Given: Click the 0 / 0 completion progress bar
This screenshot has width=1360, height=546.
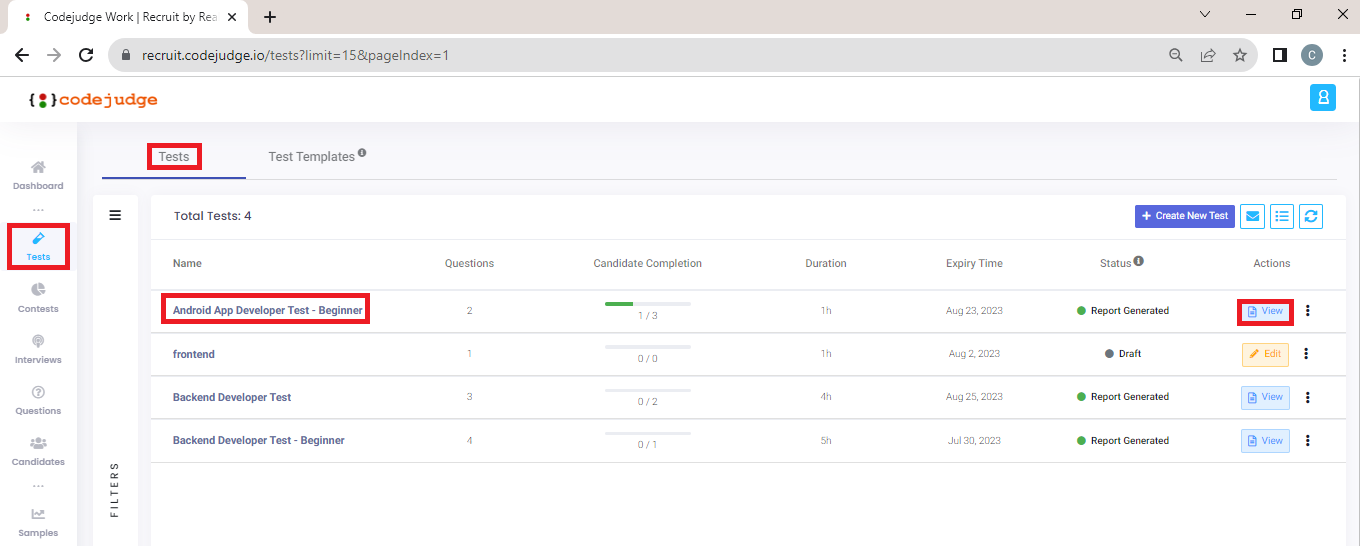Looking at the screenshot, I should (x=648, y=347).
